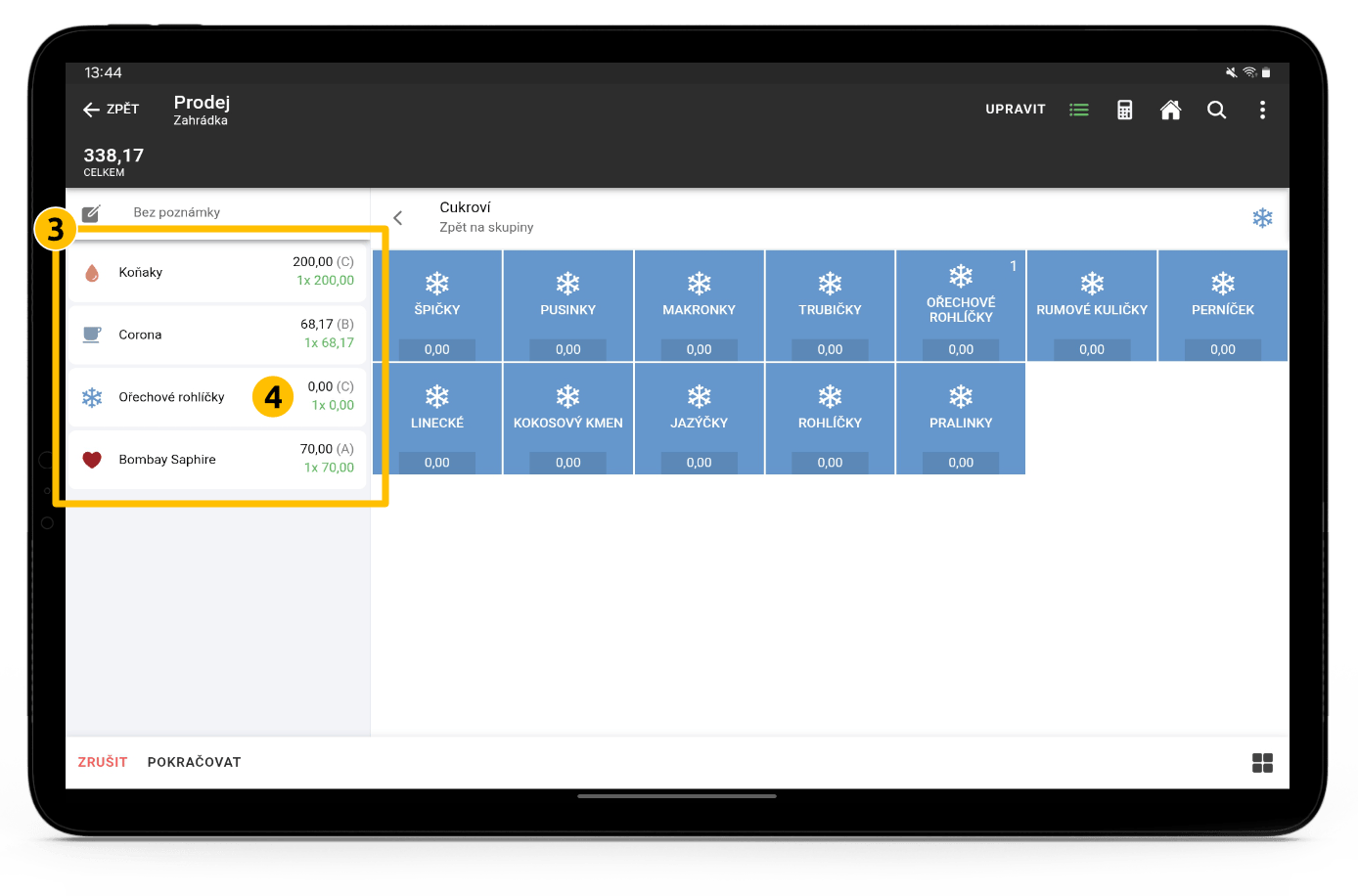Click Zpět na skupiny link
Screen dimensions: 1358x896
coord(486,227)
